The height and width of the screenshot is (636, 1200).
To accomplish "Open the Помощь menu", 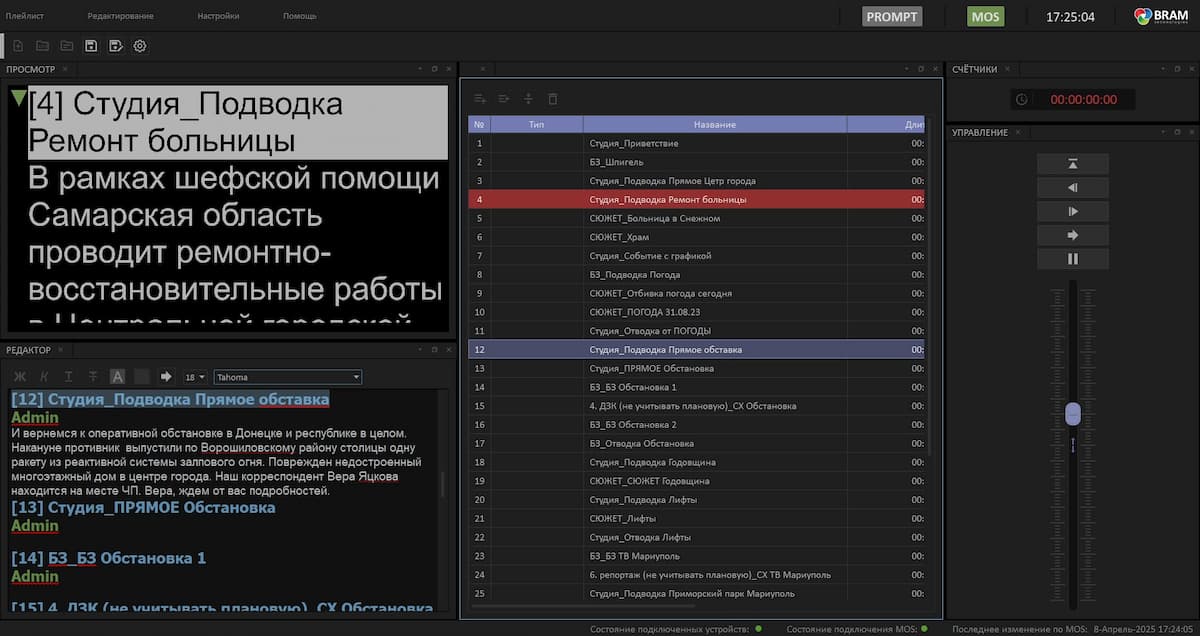I will tap(300, 16).
